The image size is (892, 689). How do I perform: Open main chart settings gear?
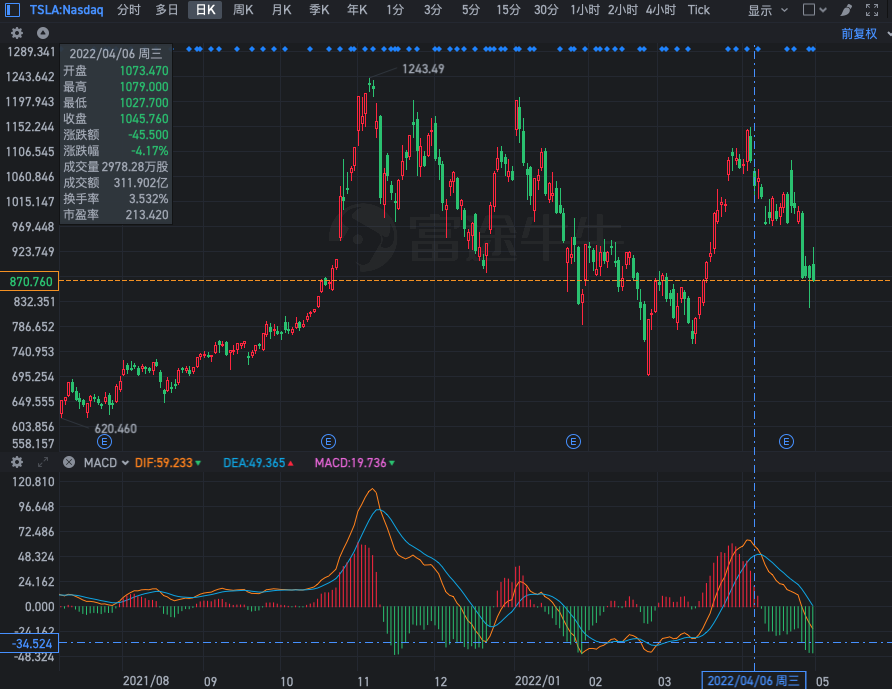coord(17,33)
